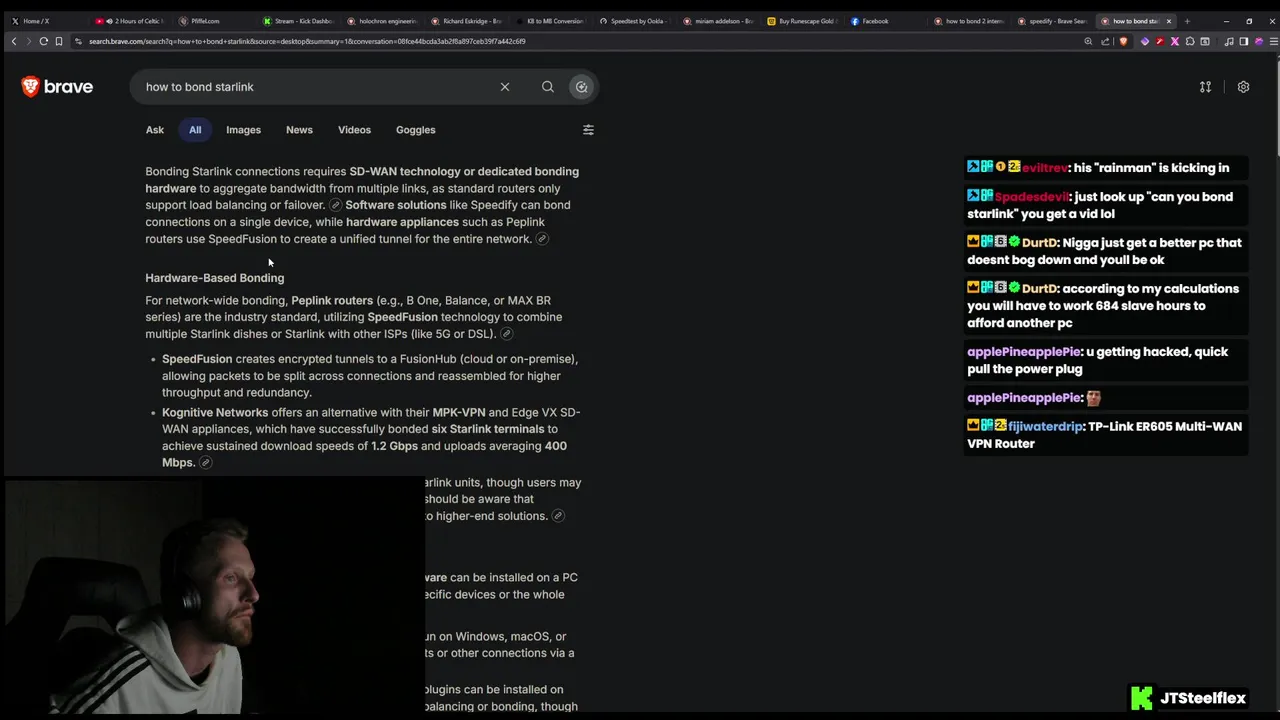Click the icon left of settings gear
1280x720 pixels.
pyautogui.click(x=1205, y=87)
